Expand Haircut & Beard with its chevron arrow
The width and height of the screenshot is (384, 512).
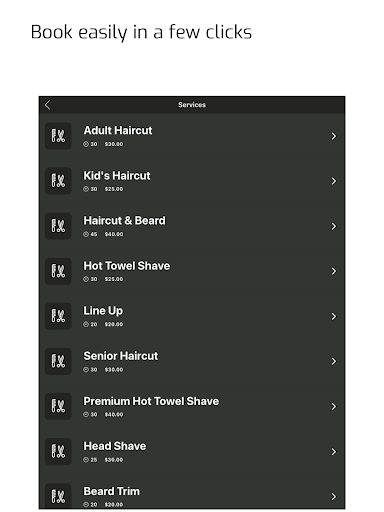click(x=334, y=226)
